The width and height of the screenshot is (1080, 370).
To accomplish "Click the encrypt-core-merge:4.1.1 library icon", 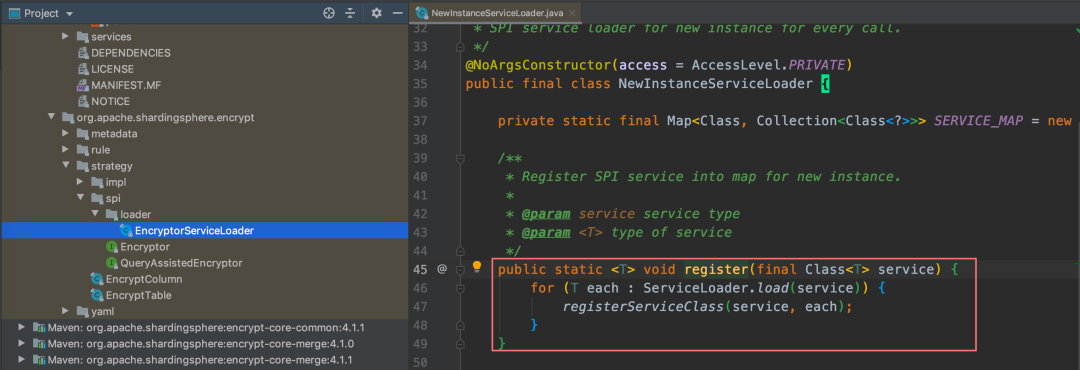I will click(39, 360).
